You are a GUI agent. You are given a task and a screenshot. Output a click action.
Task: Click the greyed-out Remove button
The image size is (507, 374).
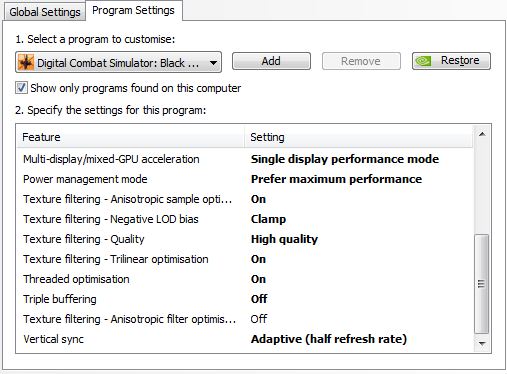pyautogui.click(x=361, y=61)
